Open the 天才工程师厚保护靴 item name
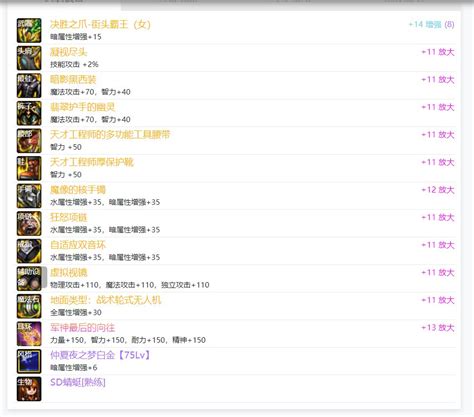Viewport: 474px width, 417px height. tap(92, 162)
